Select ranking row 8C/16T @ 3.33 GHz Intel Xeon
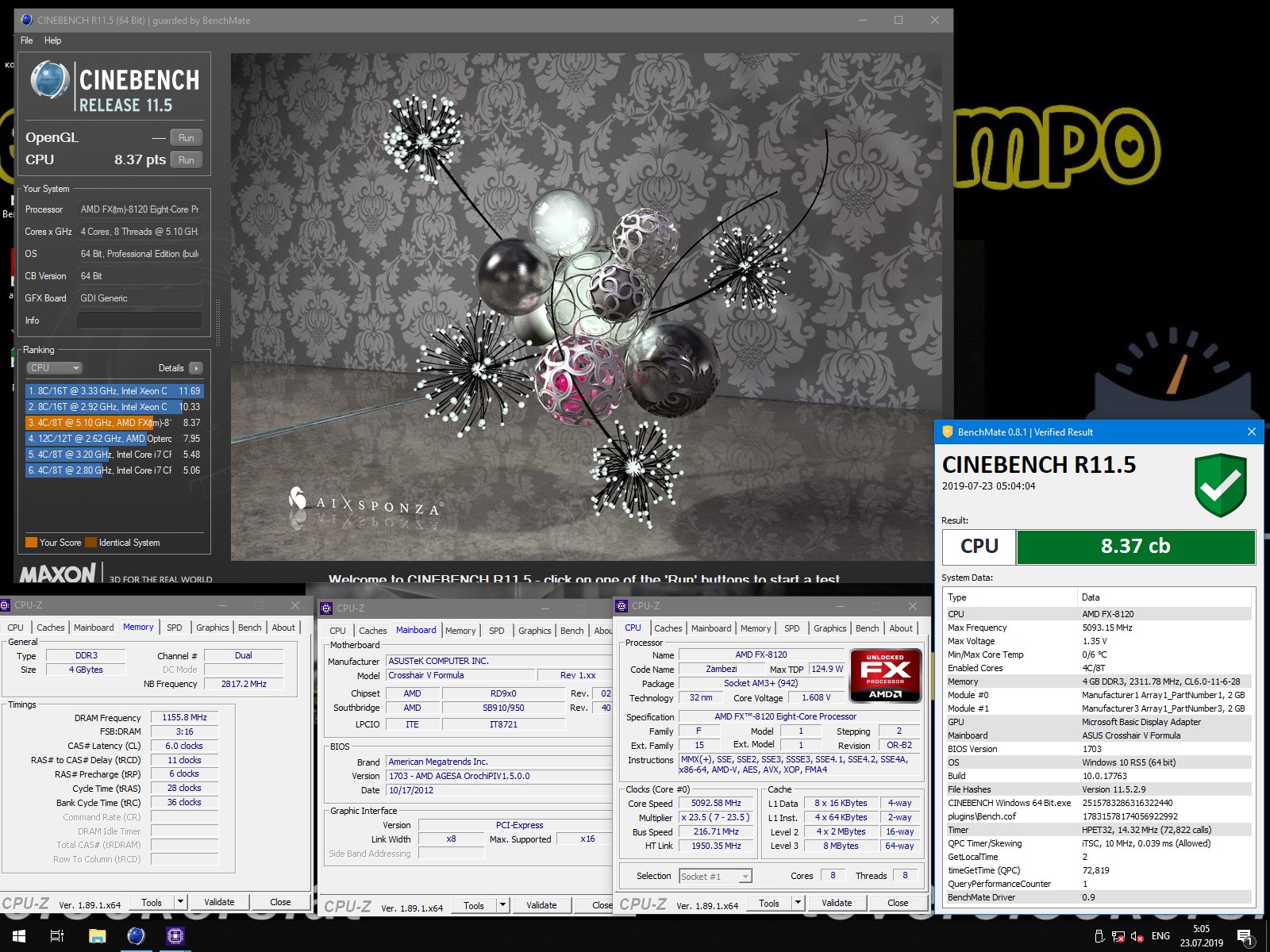 point(114,391)
